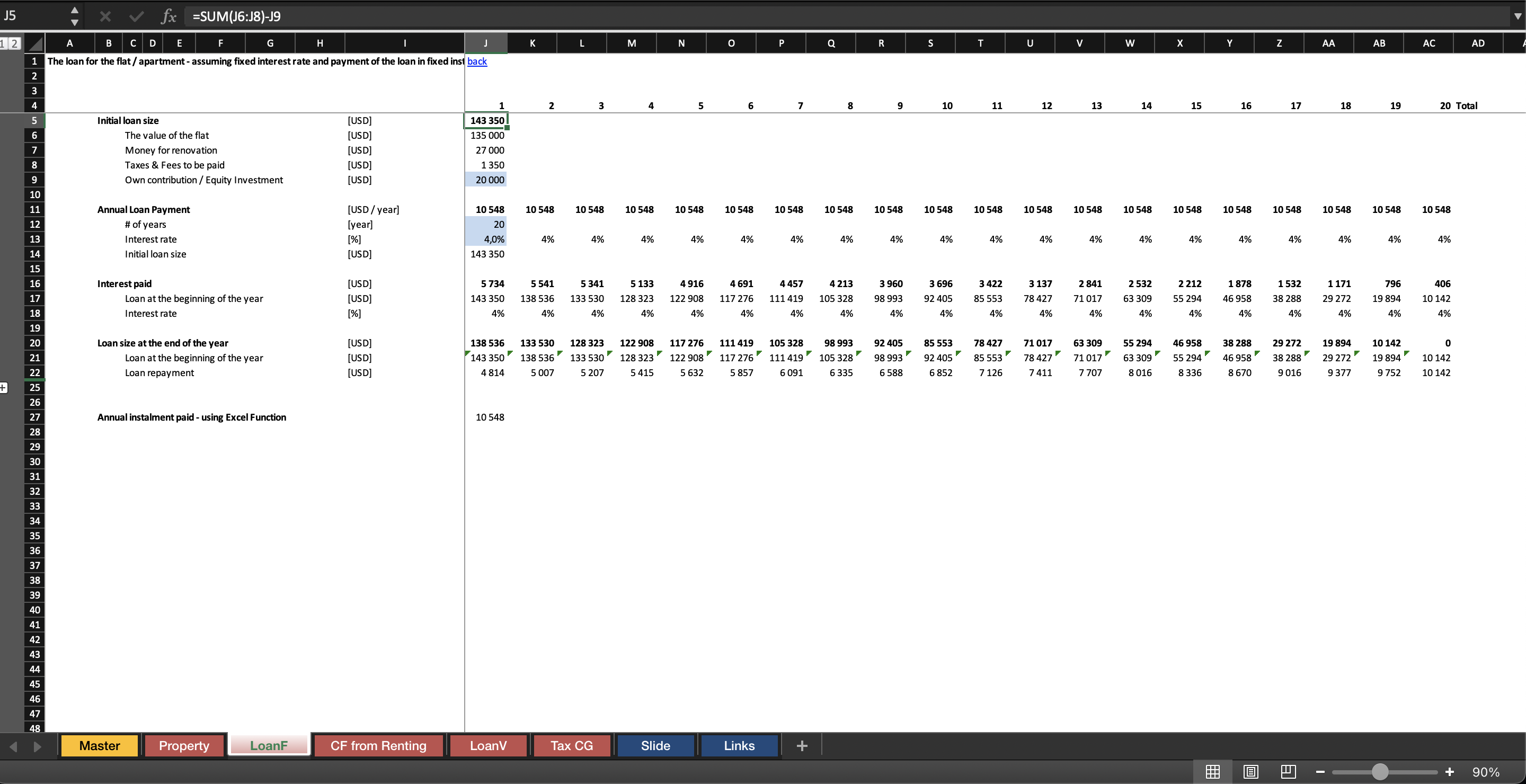Image resolution: width=1526 pixels, height=784 pixels.
Task: Open the insert function fx button
Action: [169, 16]
